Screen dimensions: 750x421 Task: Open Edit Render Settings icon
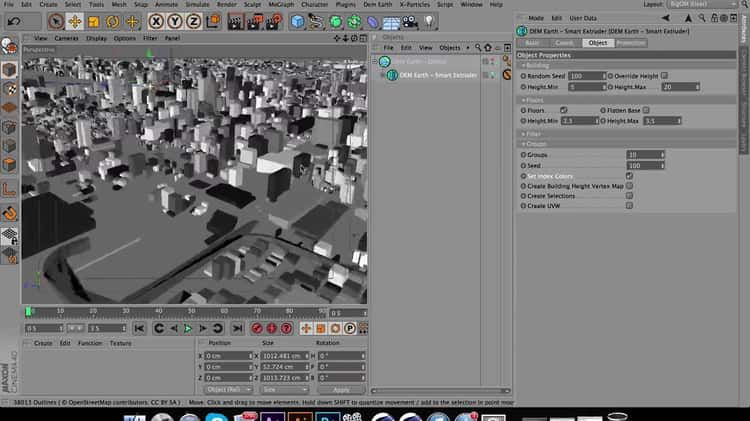(x=274, y=22)
